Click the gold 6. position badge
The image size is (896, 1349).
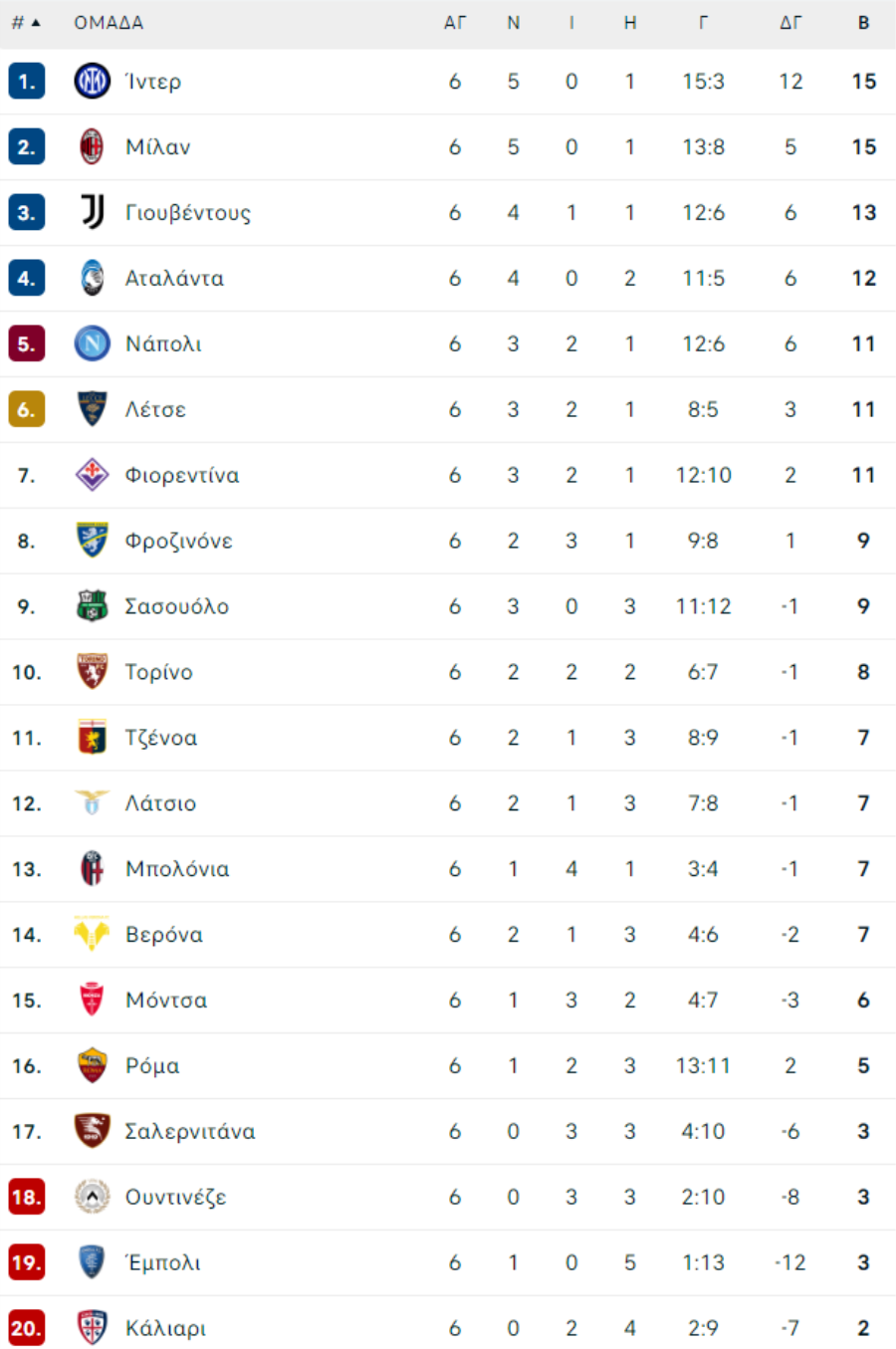(x=27, y=409)
